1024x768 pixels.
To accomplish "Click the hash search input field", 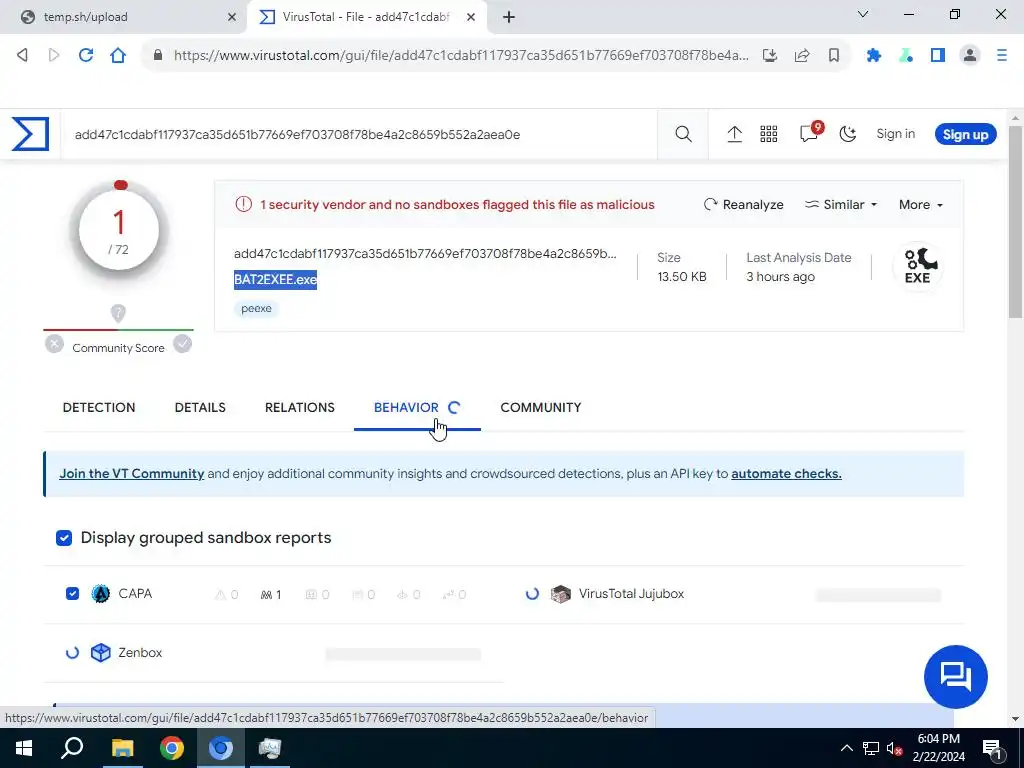I will point(359,135).
